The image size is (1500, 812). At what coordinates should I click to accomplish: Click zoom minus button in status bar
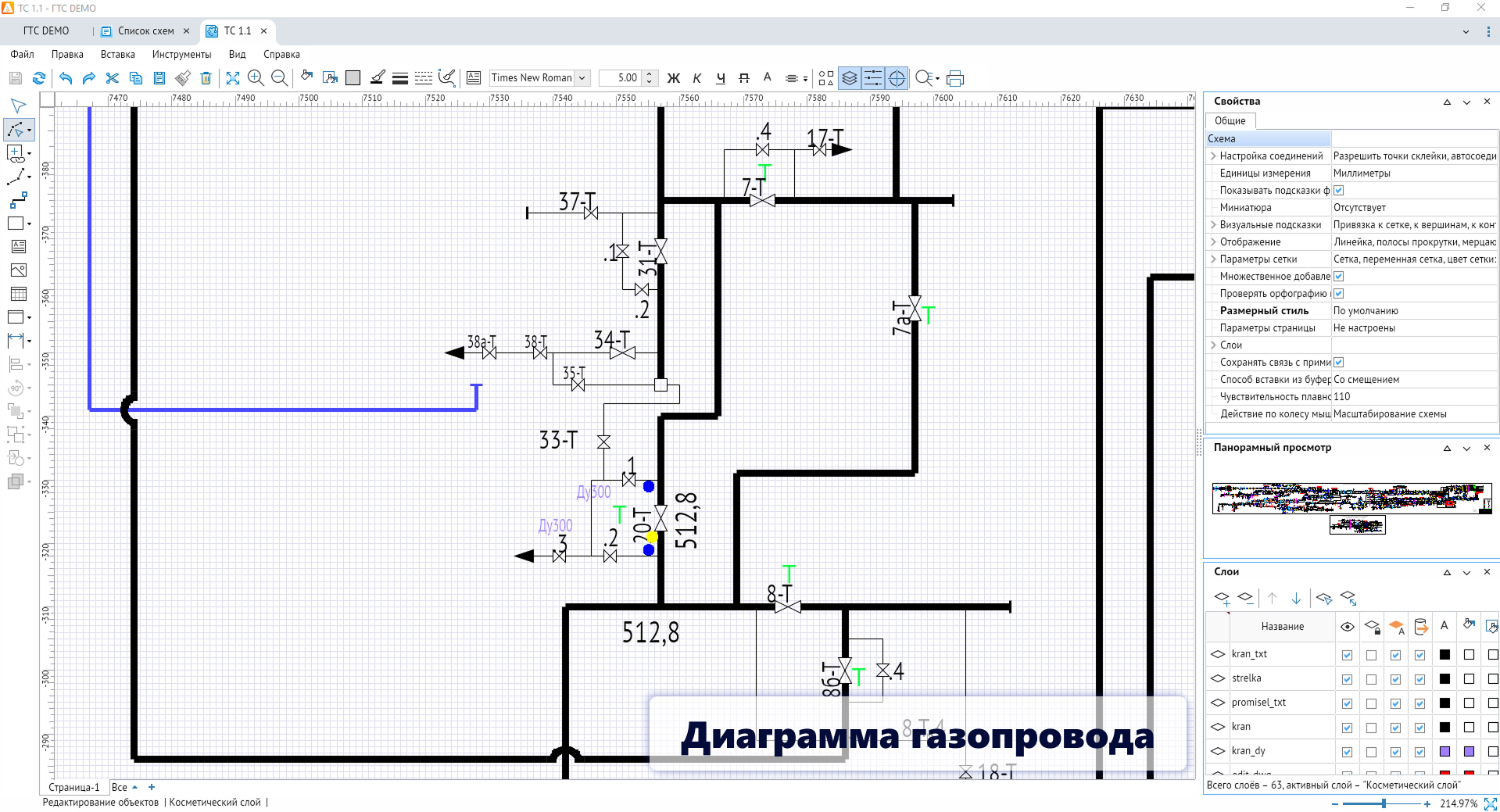(1335, 803)
